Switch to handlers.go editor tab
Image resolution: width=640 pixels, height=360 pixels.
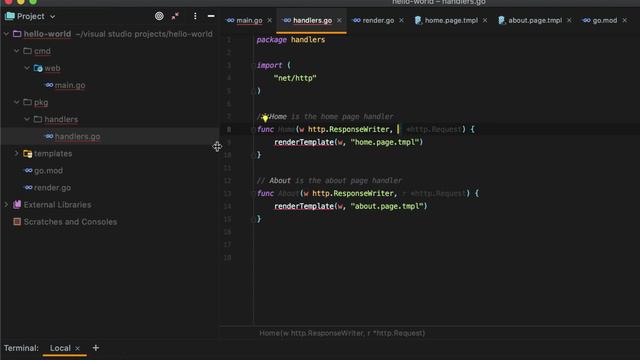pos(312,20)
